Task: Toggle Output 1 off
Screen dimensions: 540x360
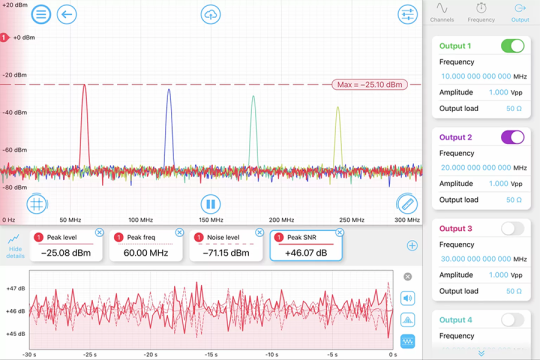Action: (x=512, y=46)
